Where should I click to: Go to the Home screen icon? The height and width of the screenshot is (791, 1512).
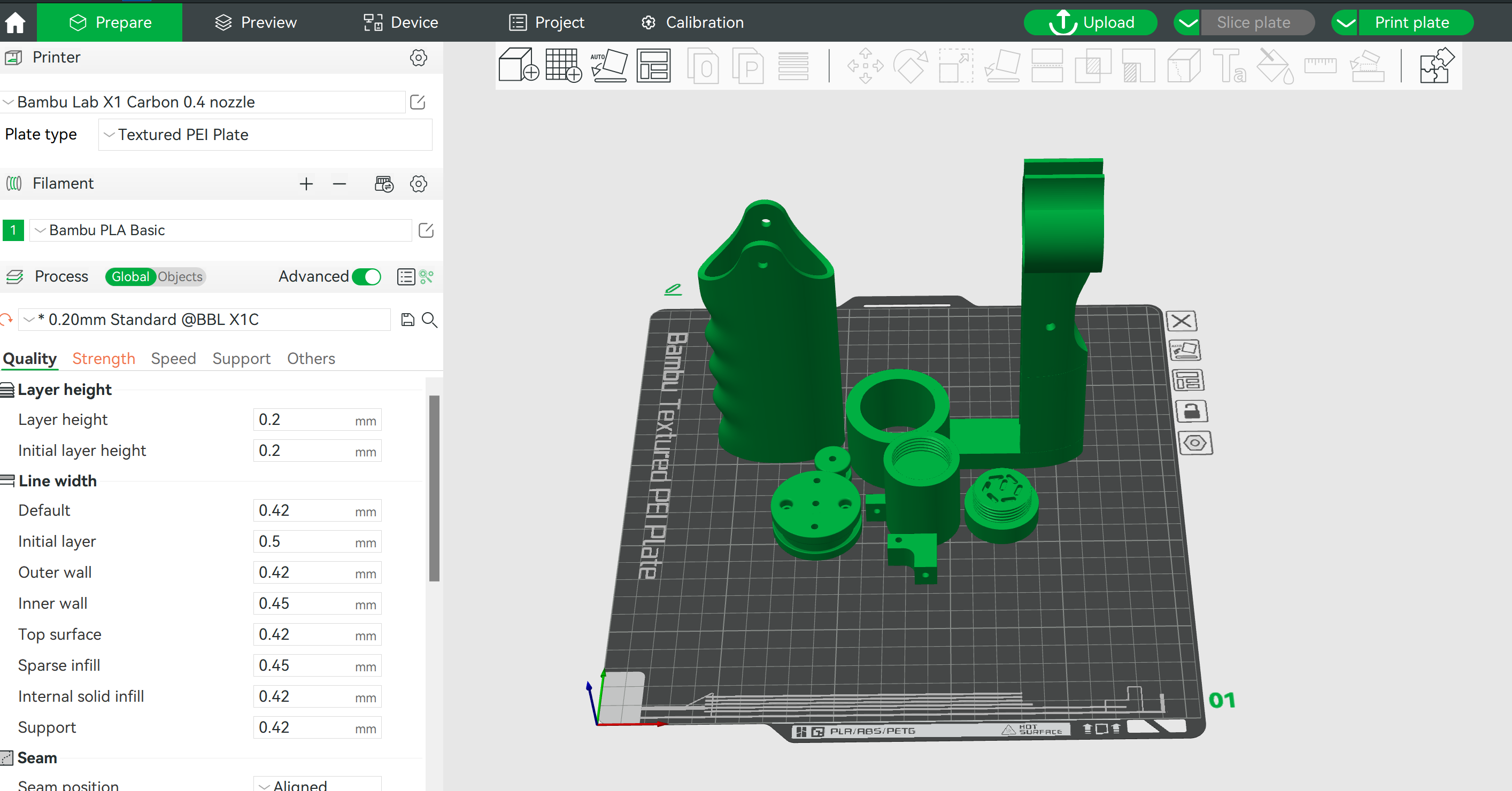coord(16,22)
